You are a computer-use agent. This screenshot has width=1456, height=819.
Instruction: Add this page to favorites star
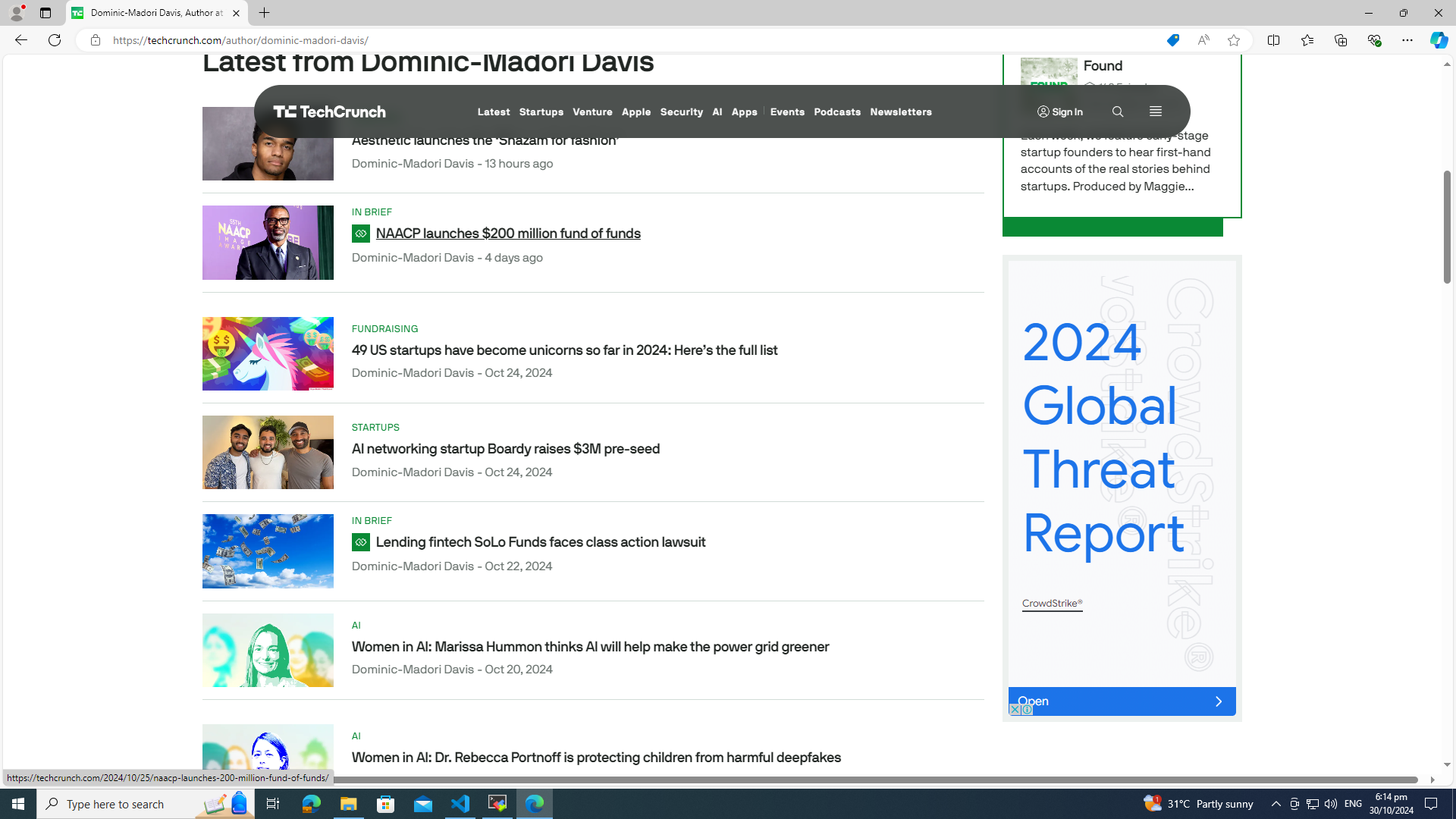(1234, 40)
